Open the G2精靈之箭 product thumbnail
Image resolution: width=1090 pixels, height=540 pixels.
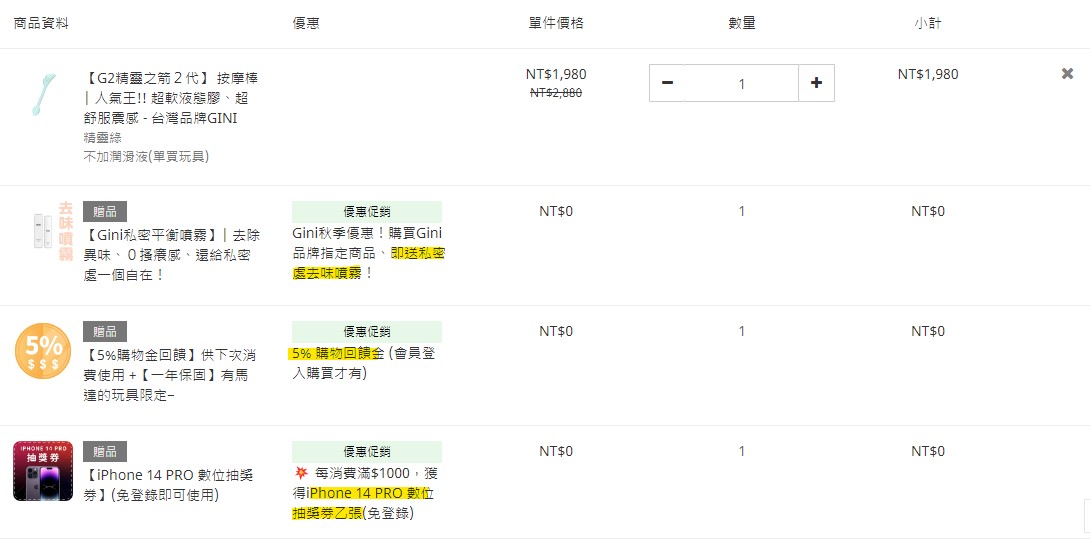[x=43, y=94]
